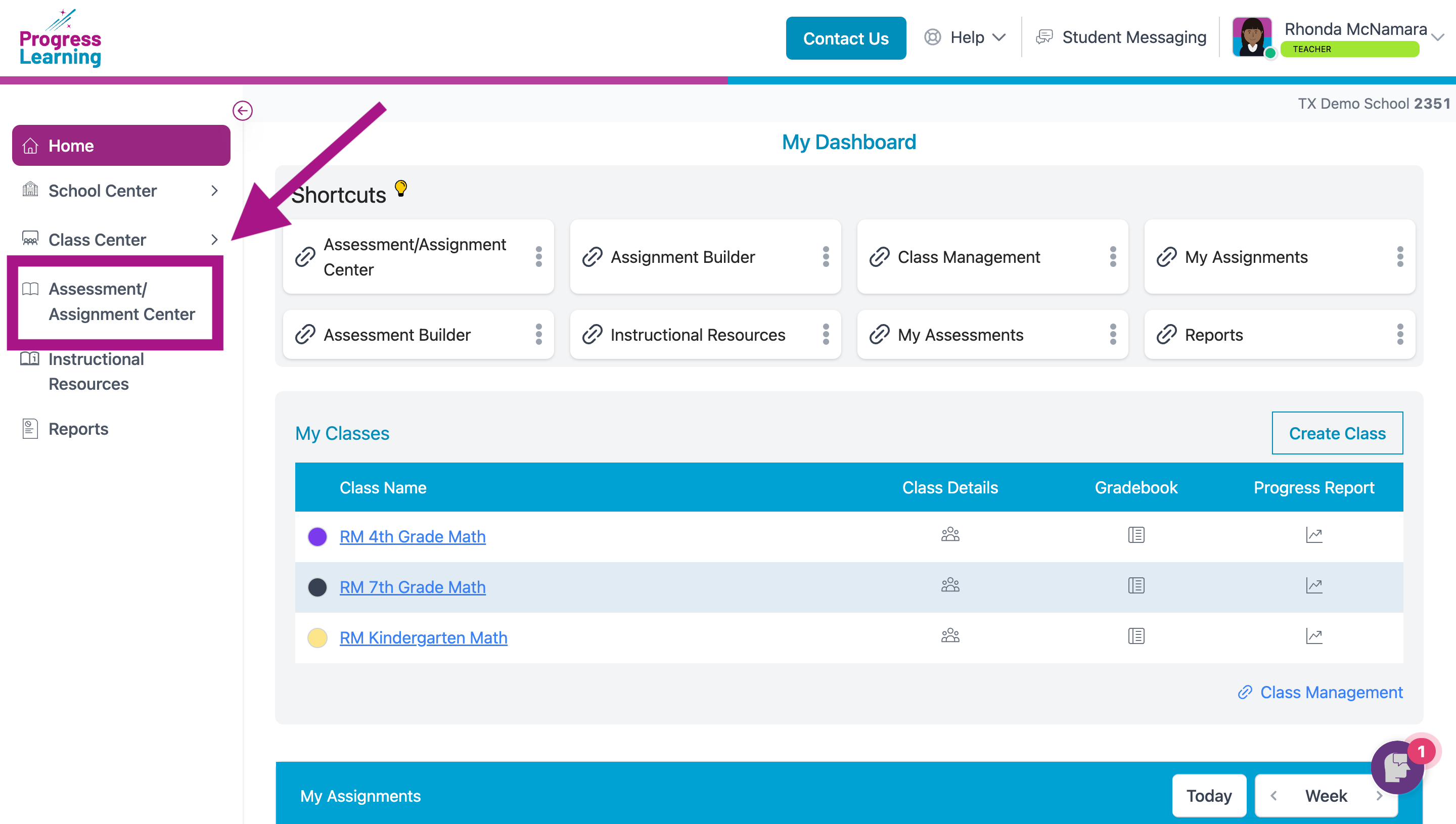This screenshot has width=1456, height=824.
Task: Follow the Class Management link below classes
Action: tap(1320, 692)
